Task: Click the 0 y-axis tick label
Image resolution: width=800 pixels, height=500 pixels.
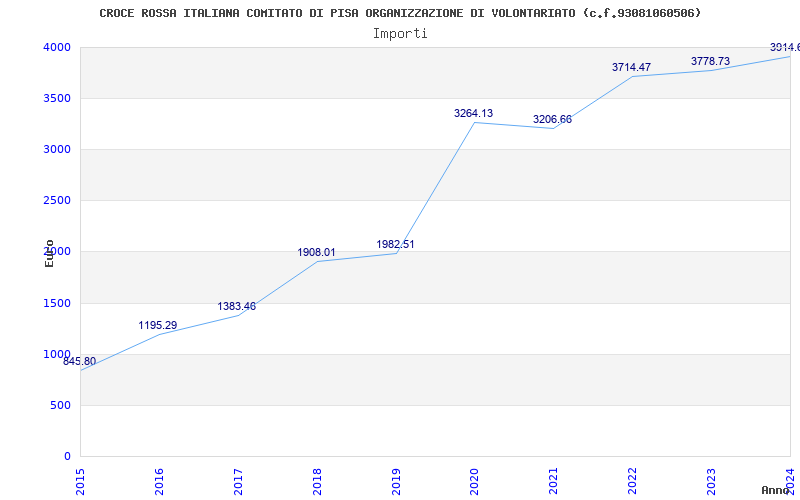Action: 67,457
